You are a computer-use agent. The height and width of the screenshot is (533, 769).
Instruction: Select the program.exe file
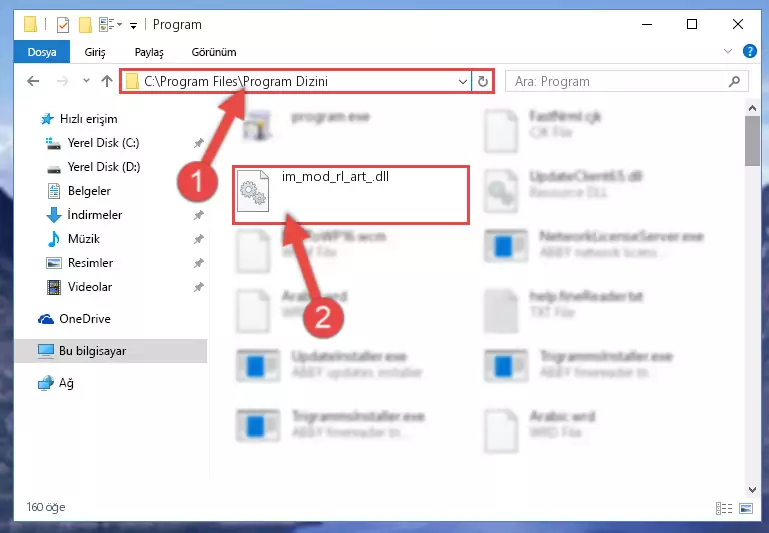point(307,124)
